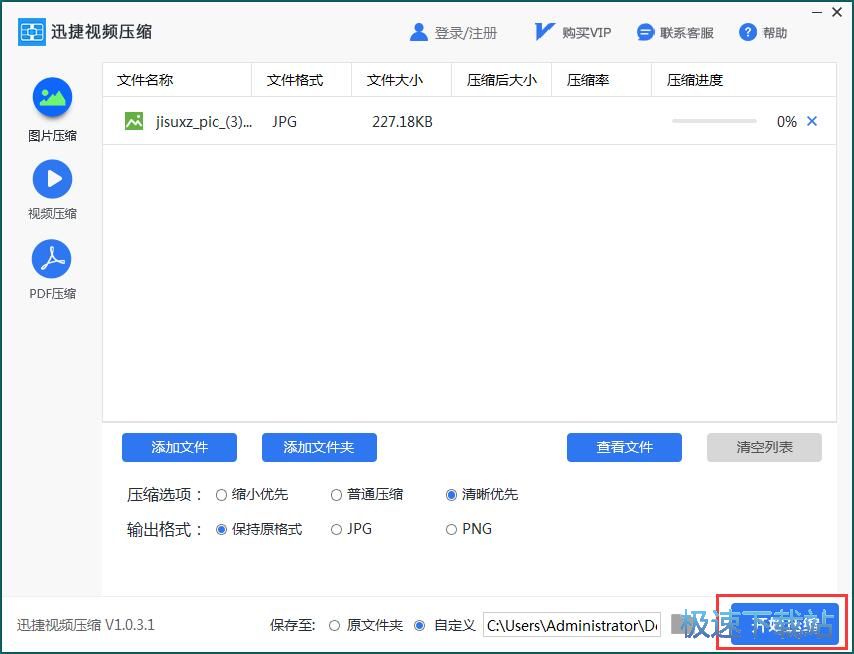Image resolution: width=854 pixels, height=654 pixels.
Task: Click the 查看文件 button
Action: (624, 448)
